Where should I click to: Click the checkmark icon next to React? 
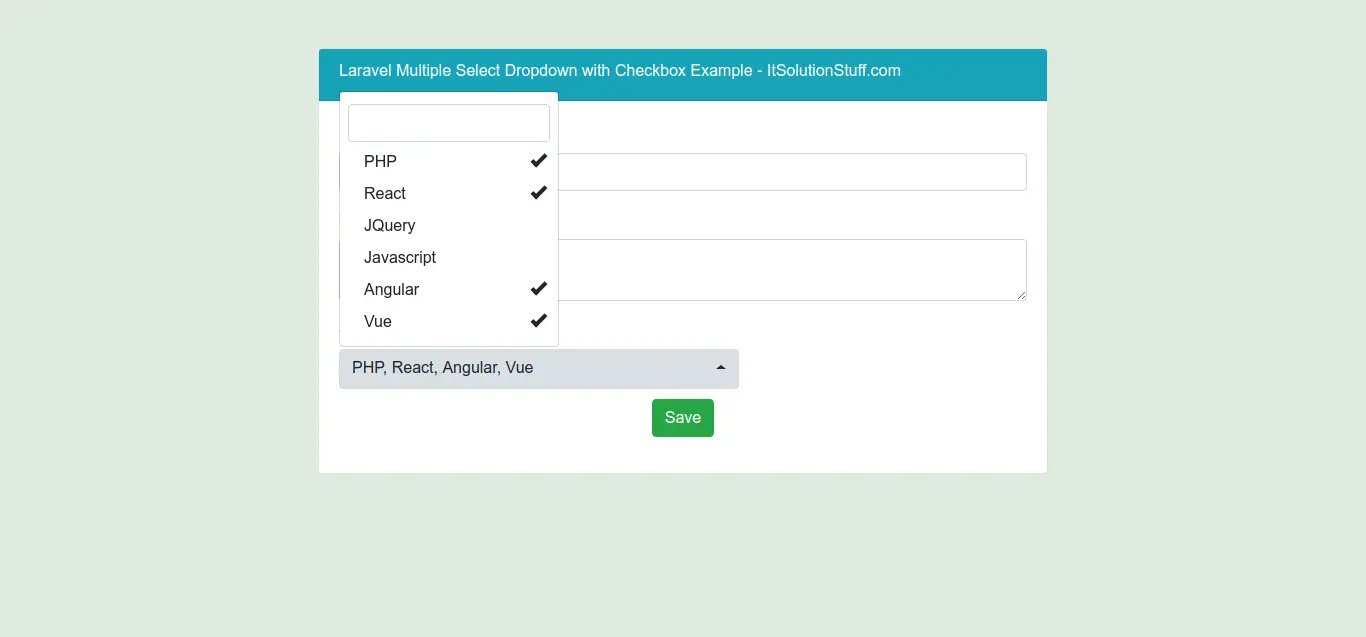coord(538,192)
